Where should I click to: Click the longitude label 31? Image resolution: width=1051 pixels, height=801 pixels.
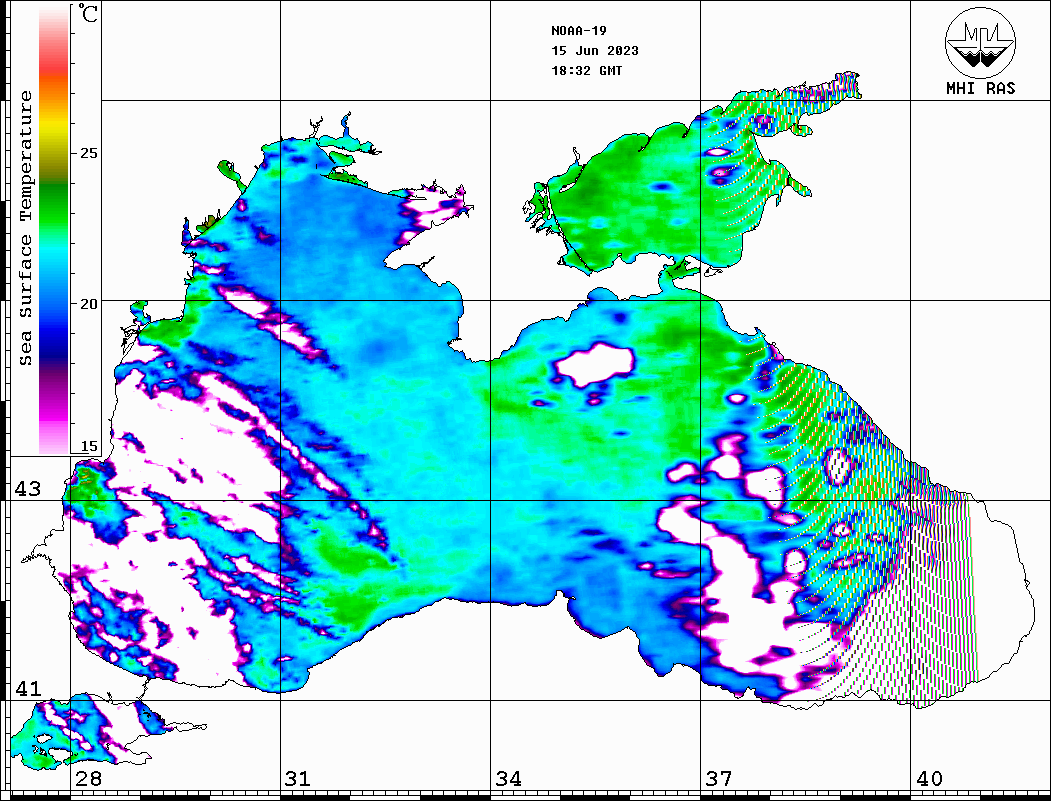pos(298,778)
